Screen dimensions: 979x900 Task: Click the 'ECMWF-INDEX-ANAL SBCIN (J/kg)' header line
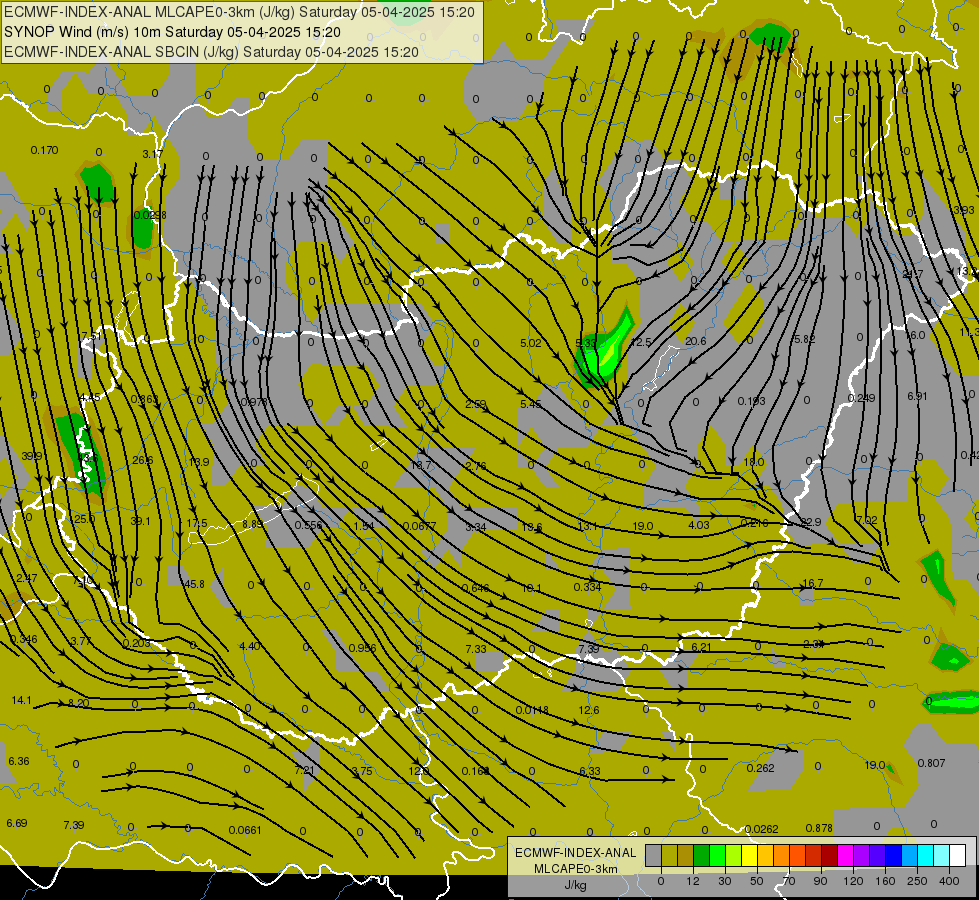[x=211, y=52]
